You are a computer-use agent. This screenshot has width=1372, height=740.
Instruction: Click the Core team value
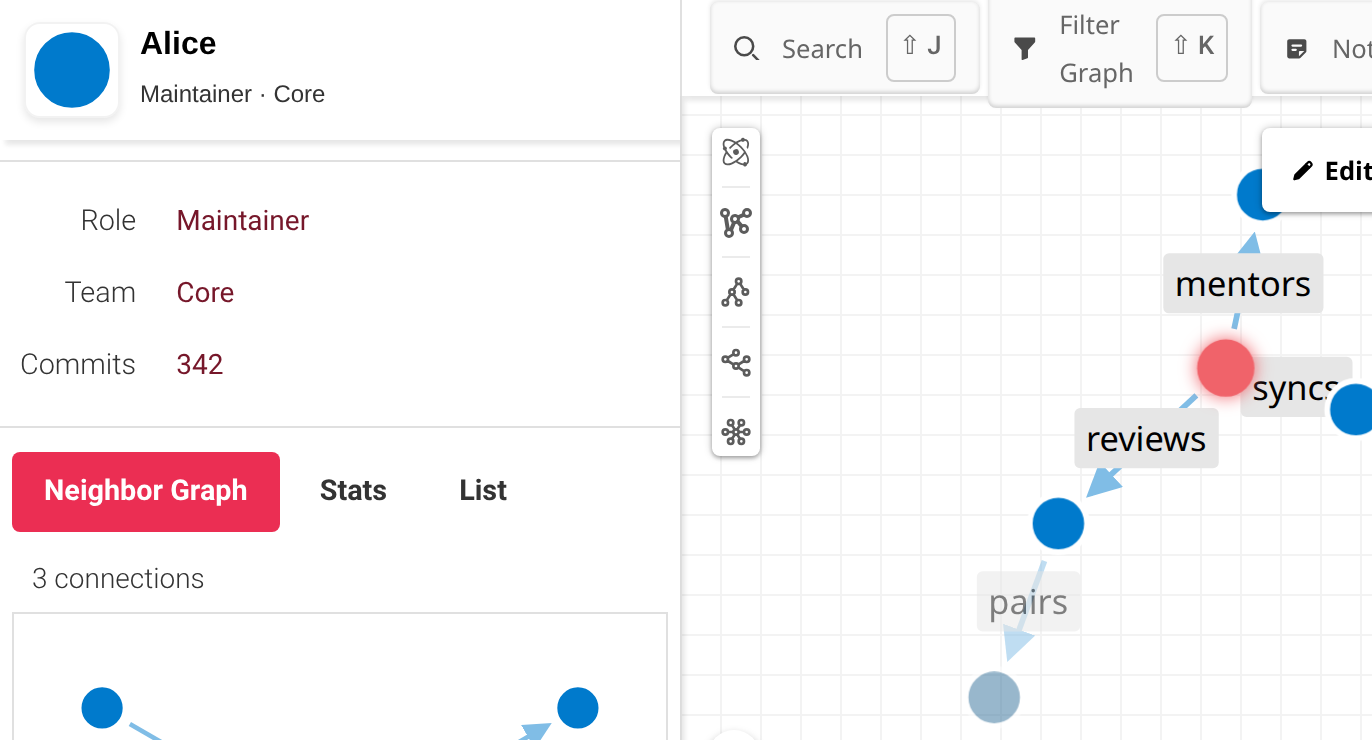click(205, 292)
